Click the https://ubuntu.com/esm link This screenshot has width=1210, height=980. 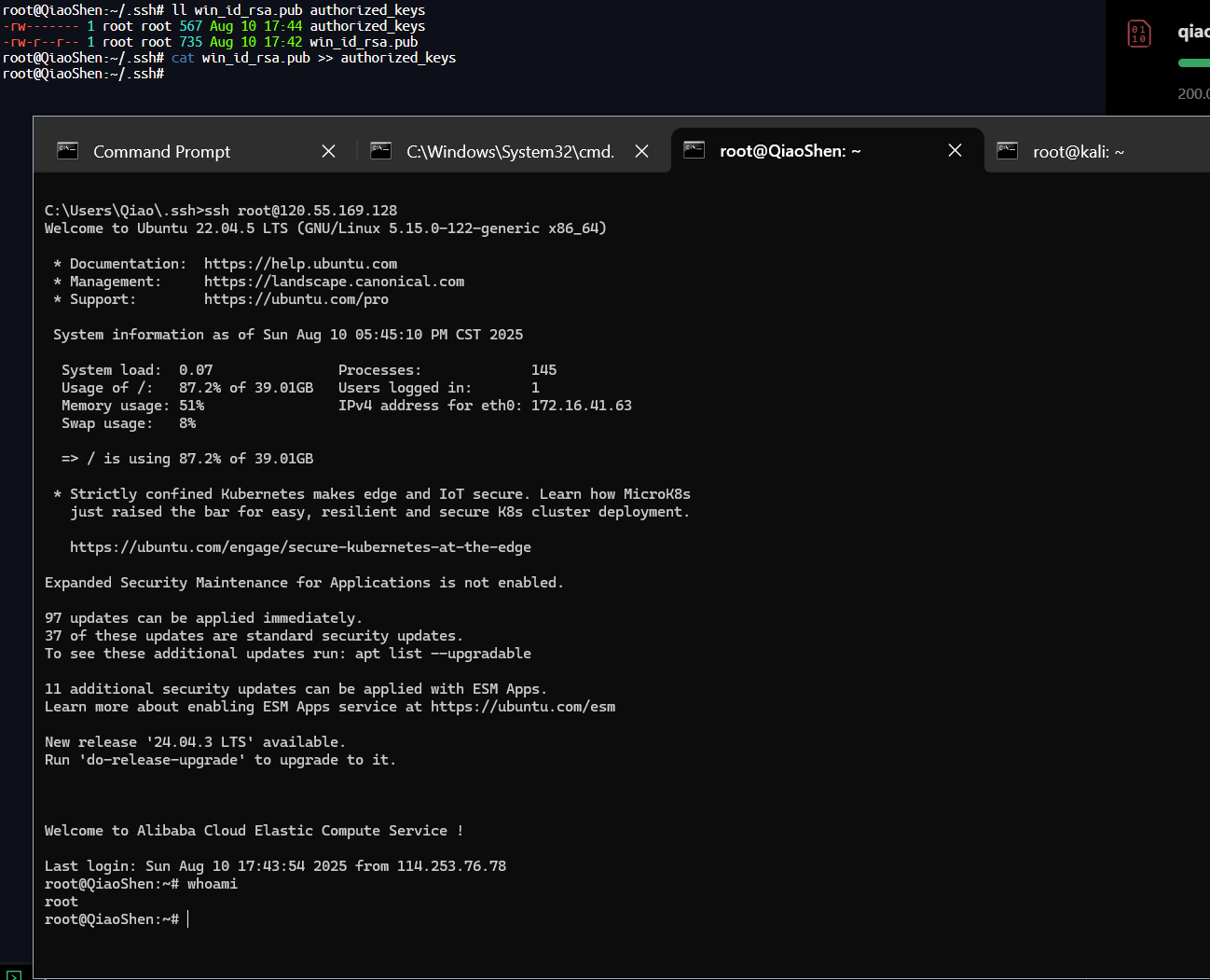pyautogui.click(x=522, y=707)
